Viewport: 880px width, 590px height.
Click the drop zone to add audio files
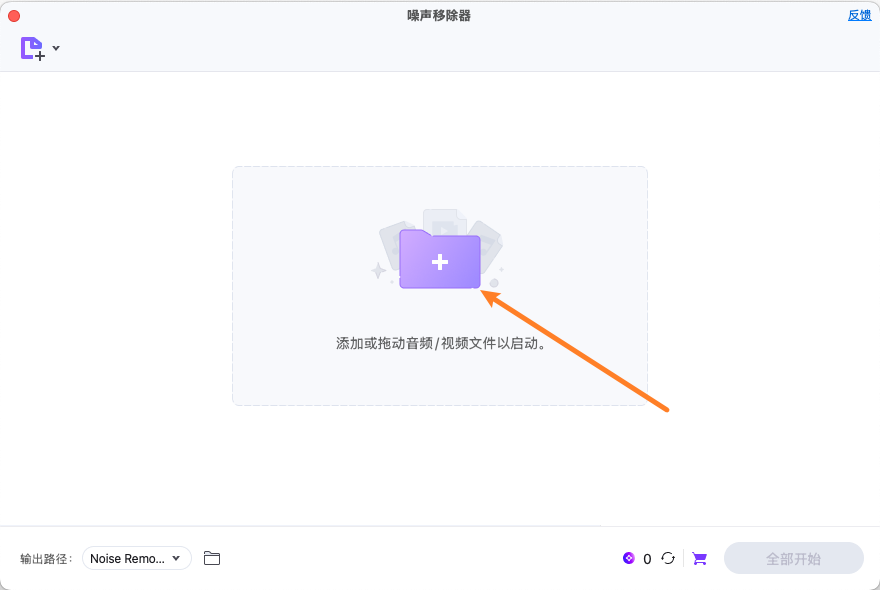[x=440, y=285]
